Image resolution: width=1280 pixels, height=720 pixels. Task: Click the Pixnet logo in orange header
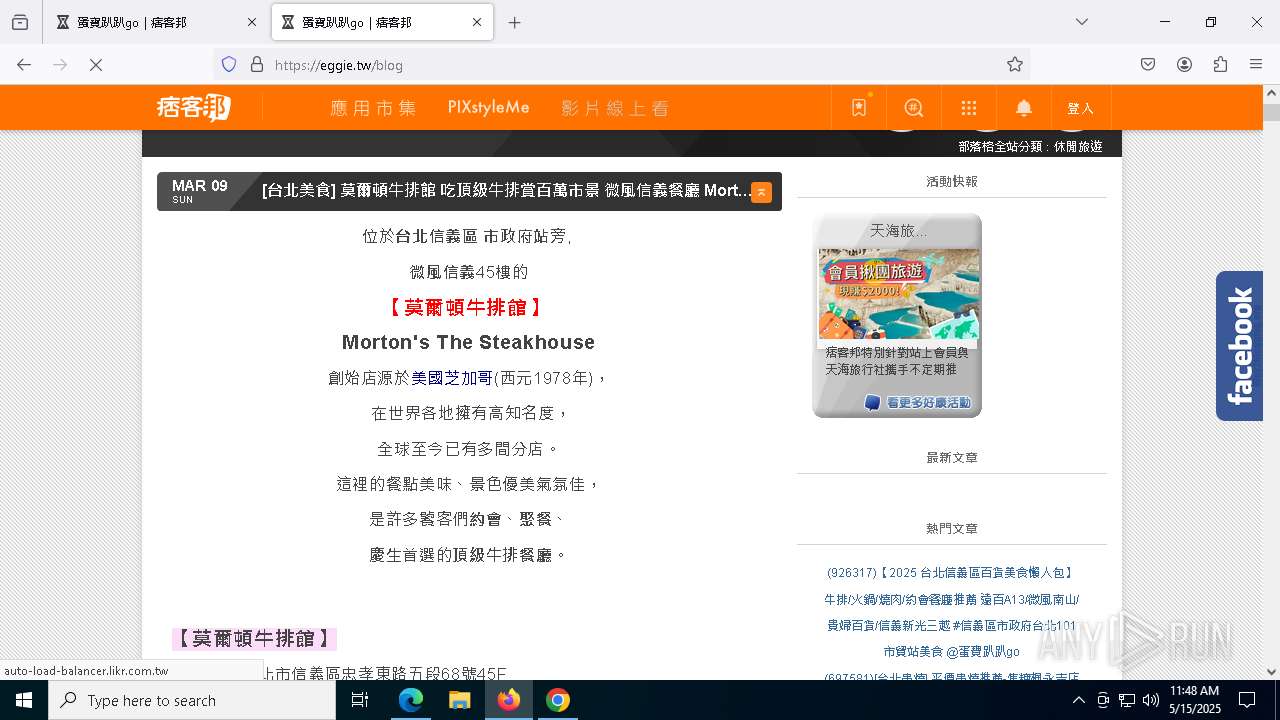click(x=193, y=107)
